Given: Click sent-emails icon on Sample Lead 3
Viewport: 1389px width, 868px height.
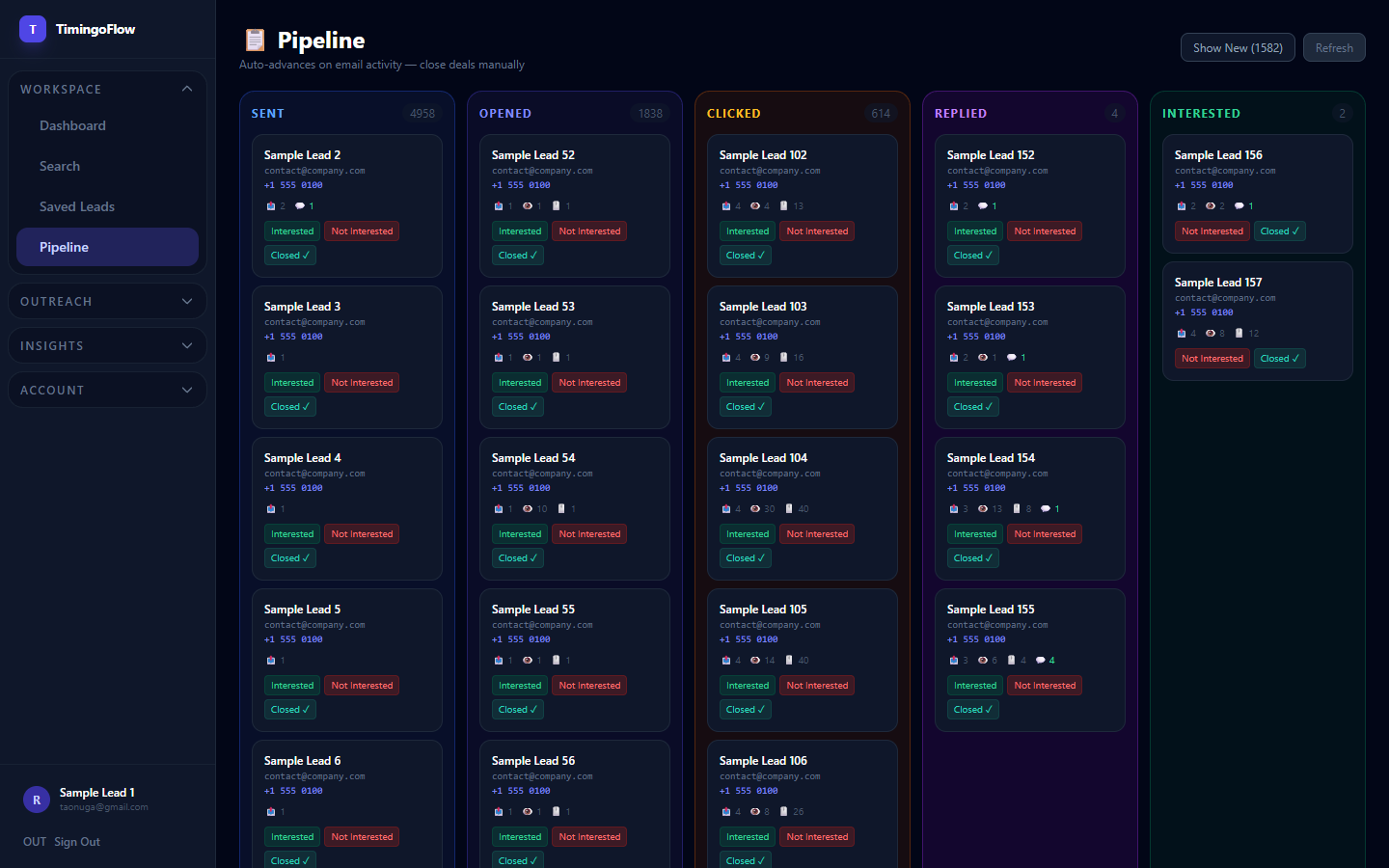Looking at the screenshot, I should (x=270, y=358).
